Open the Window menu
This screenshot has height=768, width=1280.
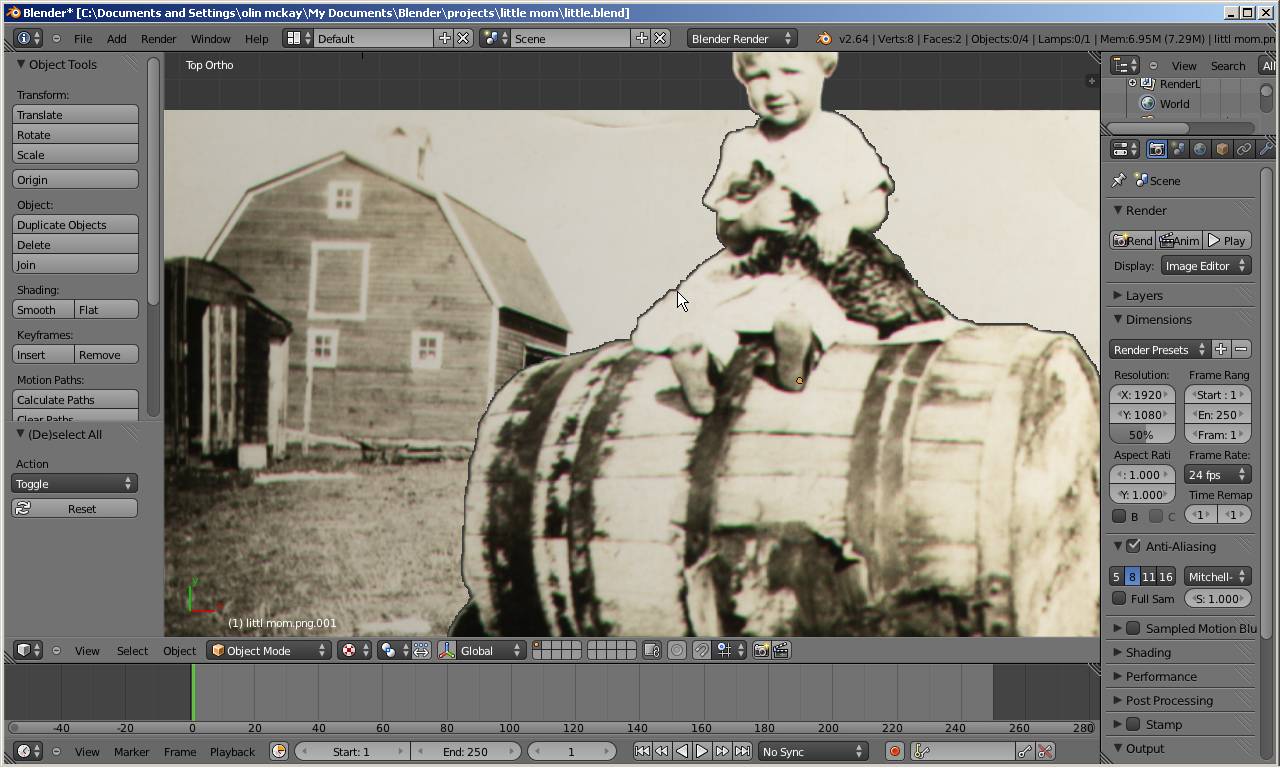point(211,38)
